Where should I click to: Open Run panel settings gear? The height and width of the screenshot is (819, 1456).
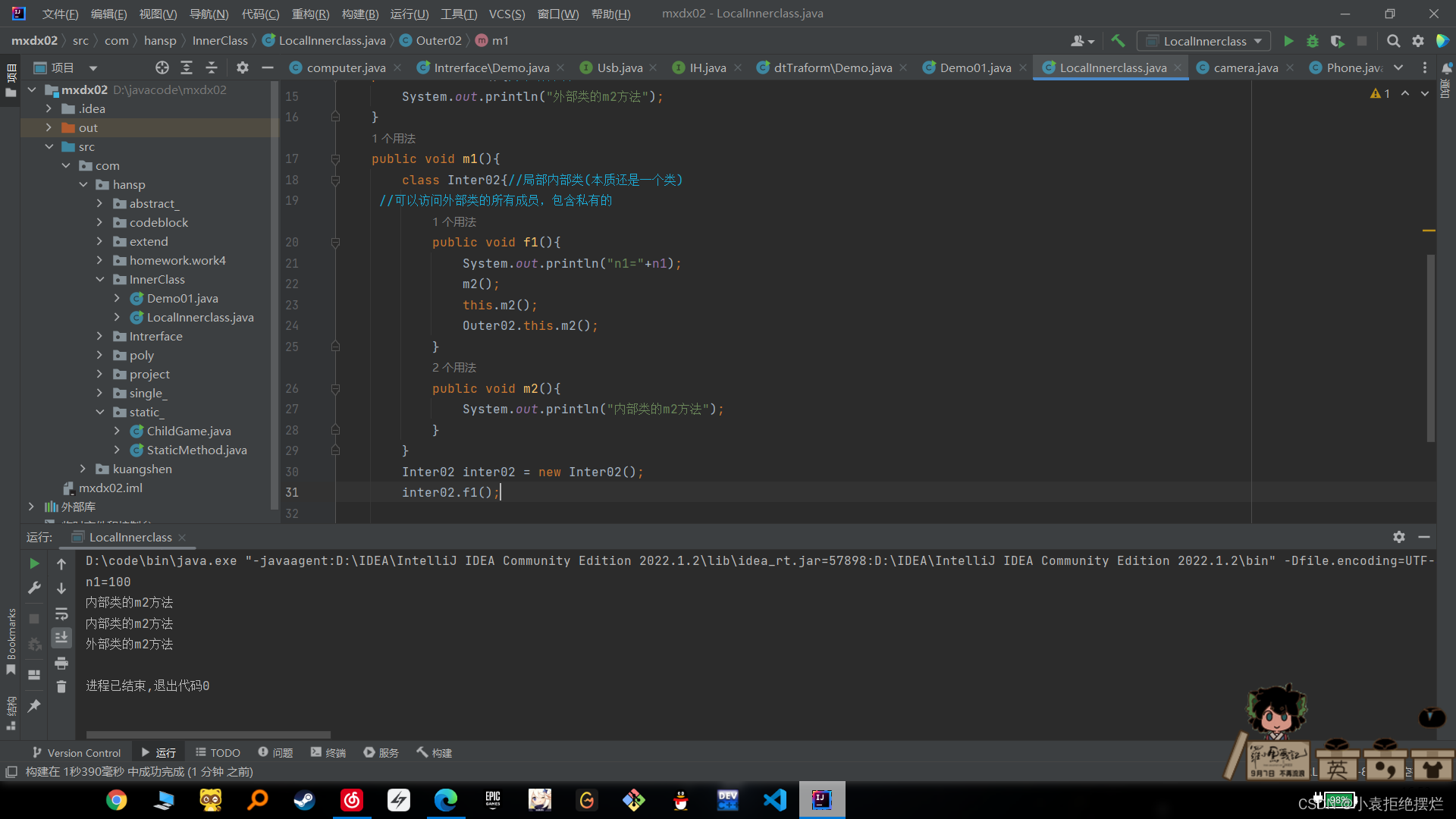click(x=1399, y=537)
